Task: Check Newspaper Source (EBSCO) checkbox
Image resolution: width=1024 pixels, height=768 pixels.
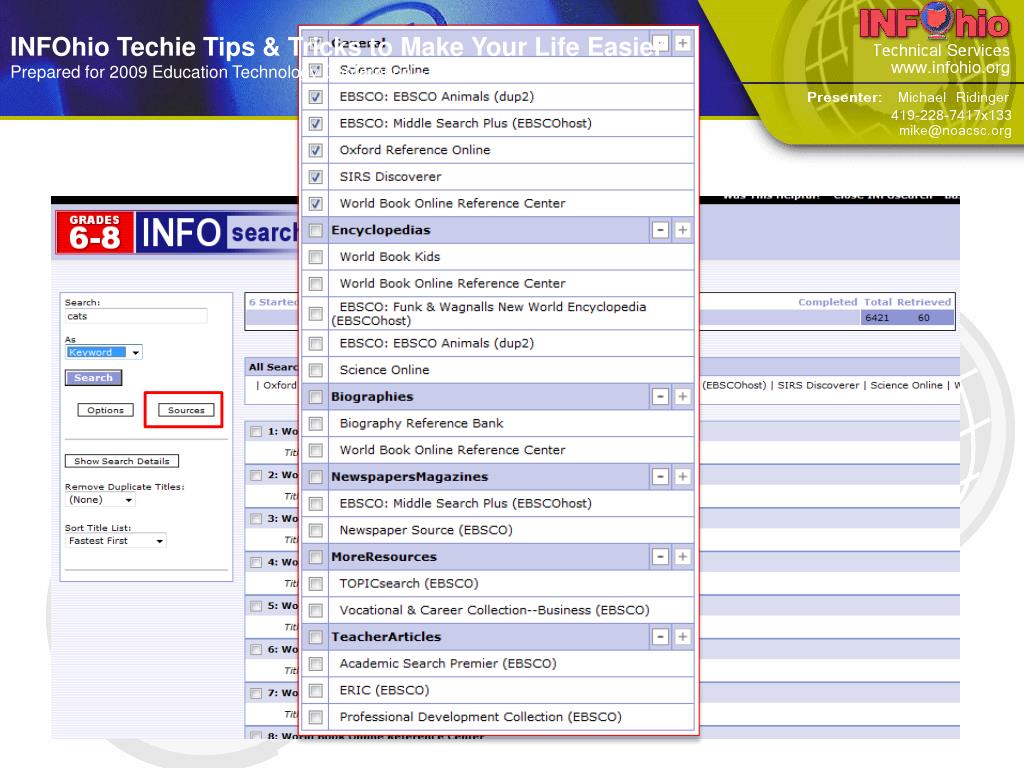Action: click(315, 530)
